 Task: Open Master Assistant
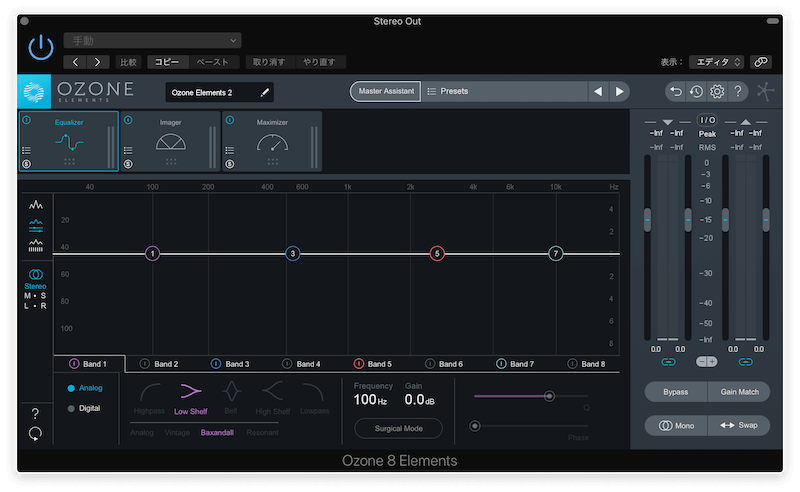[x=386, y=91]
